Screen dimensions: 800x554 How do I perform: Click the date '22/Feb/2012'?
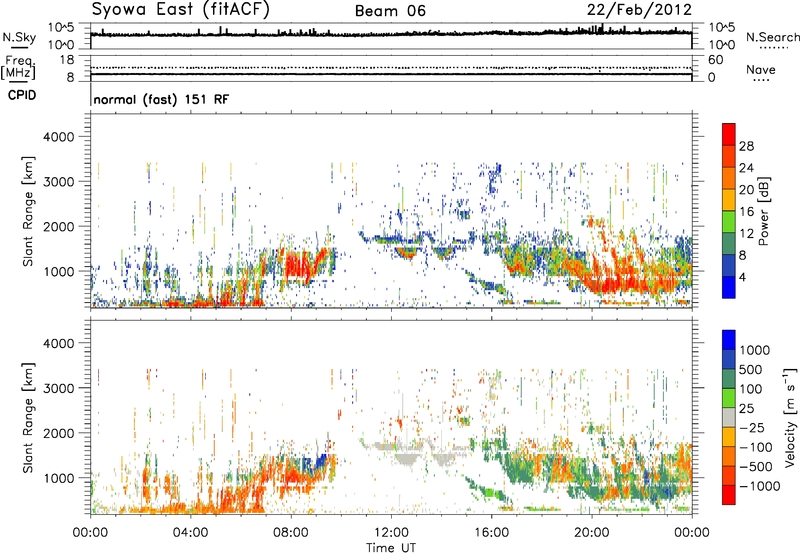pyautogui.click(x=639, y=10)
